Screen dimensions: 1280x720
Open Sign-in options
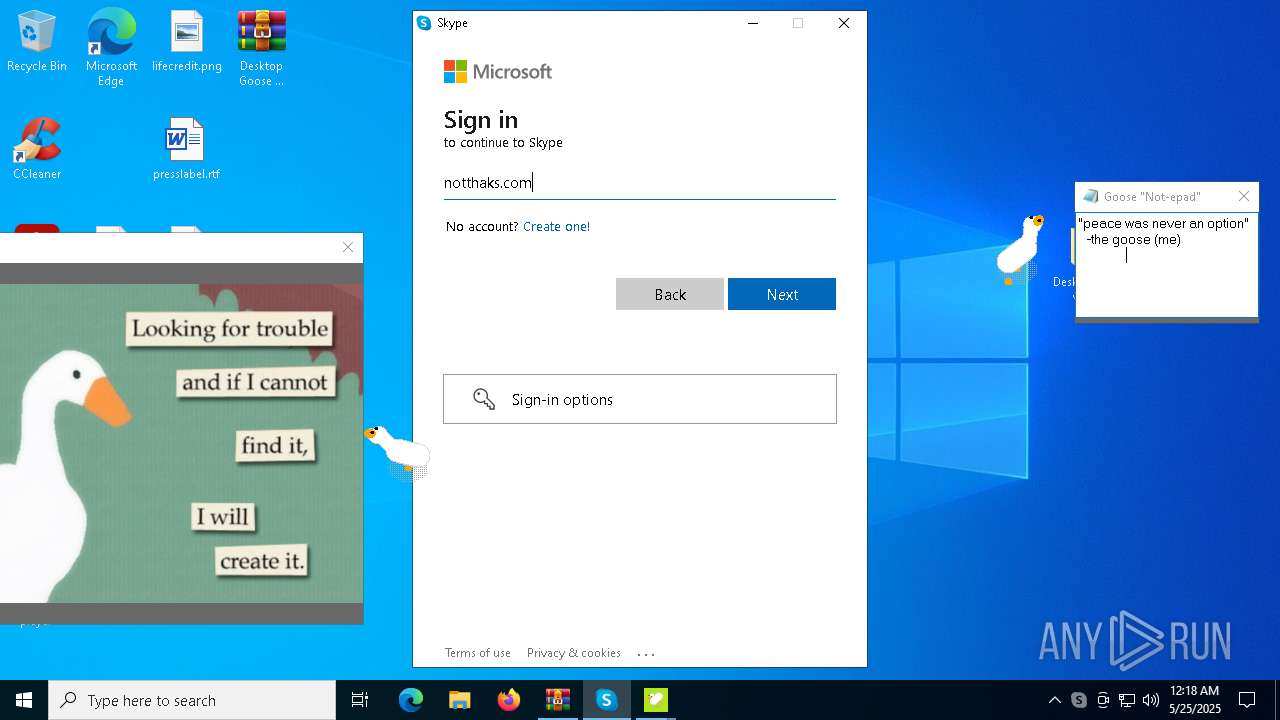[640, 399]
